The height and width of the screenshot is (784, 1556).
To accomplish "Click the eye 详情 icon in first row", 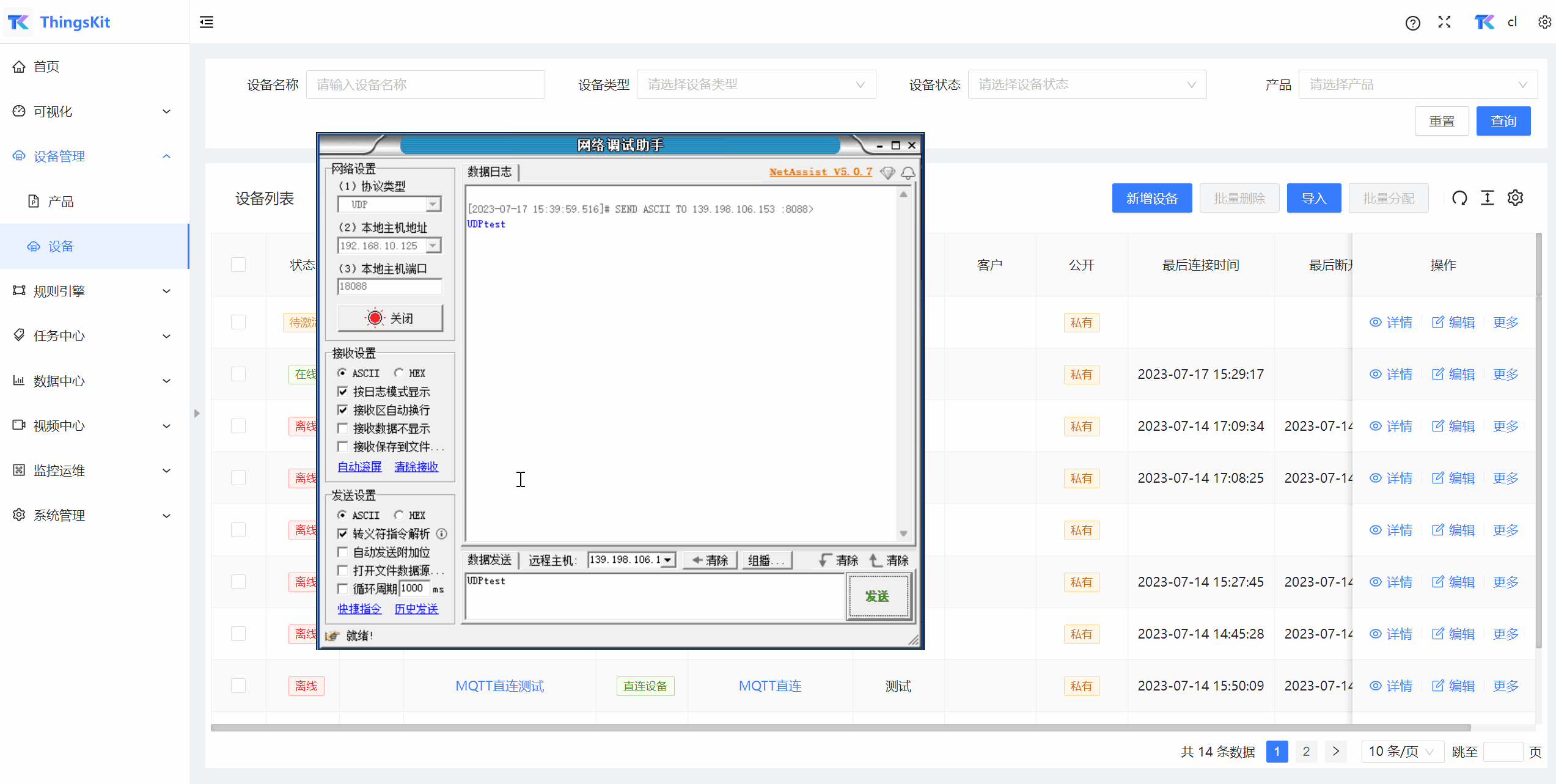I will coord(1375,323).
